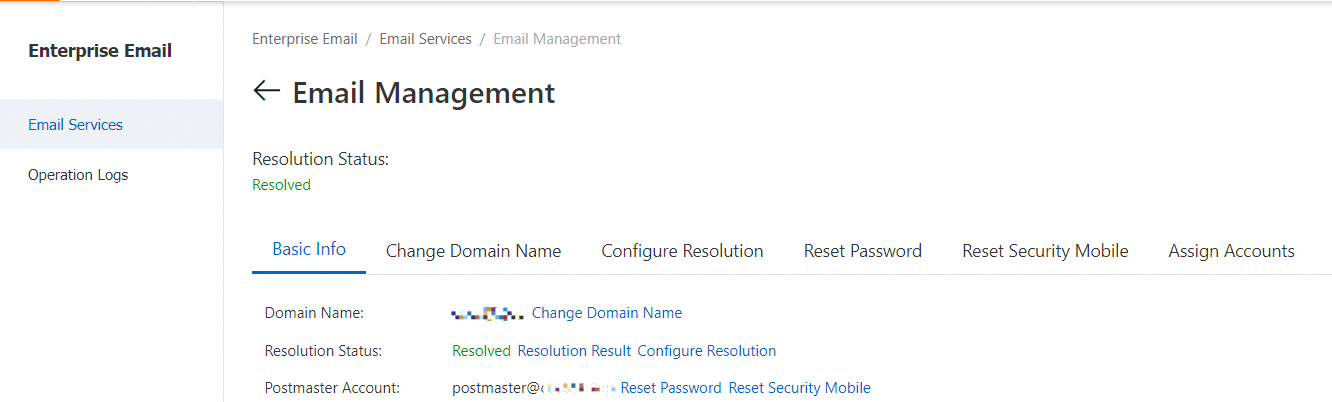Screen dimensions: 1332x402
Task: Open Operation Logs in the sidebar
Action: tap(78, 175)
